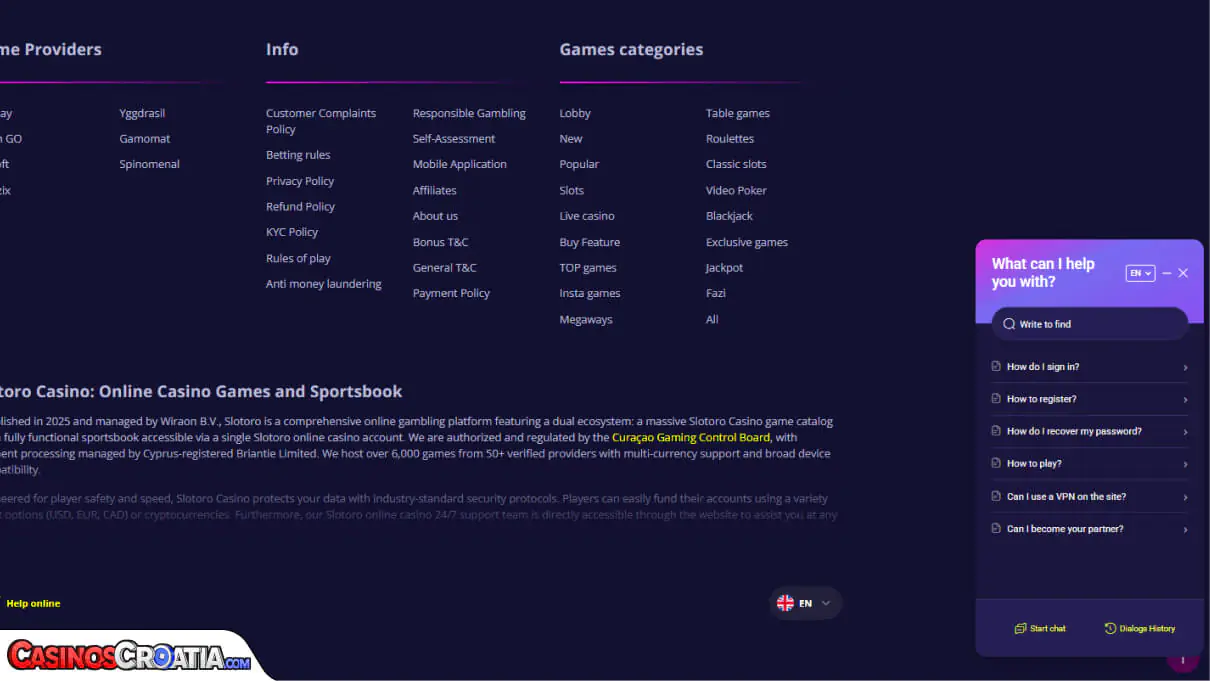Go to Roulettes category

pos(730,139)
